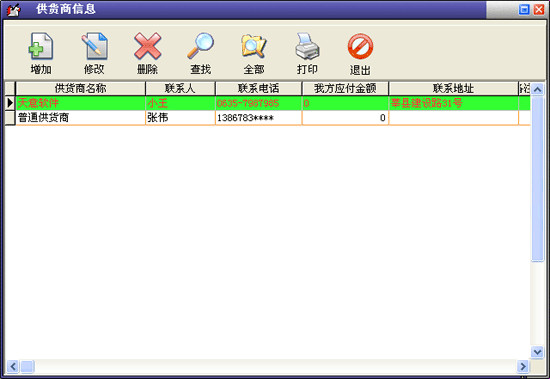Screen dimensions: 550x379
Task: Open the 修改 edit supplier tool
Action: [94, 53]
